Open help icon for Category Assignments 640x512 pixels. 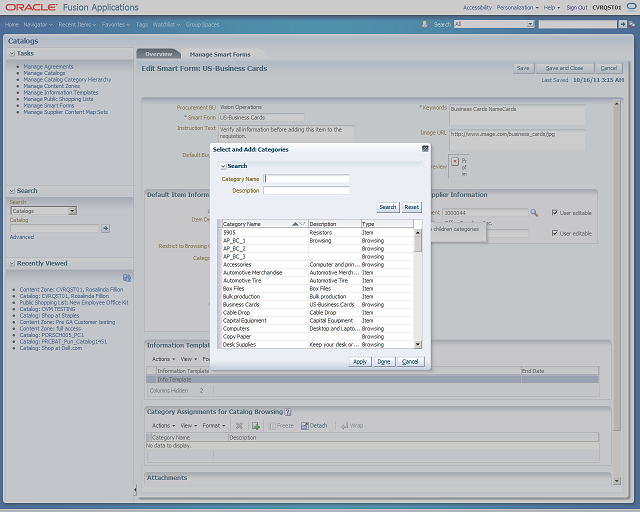click(288, 412)
